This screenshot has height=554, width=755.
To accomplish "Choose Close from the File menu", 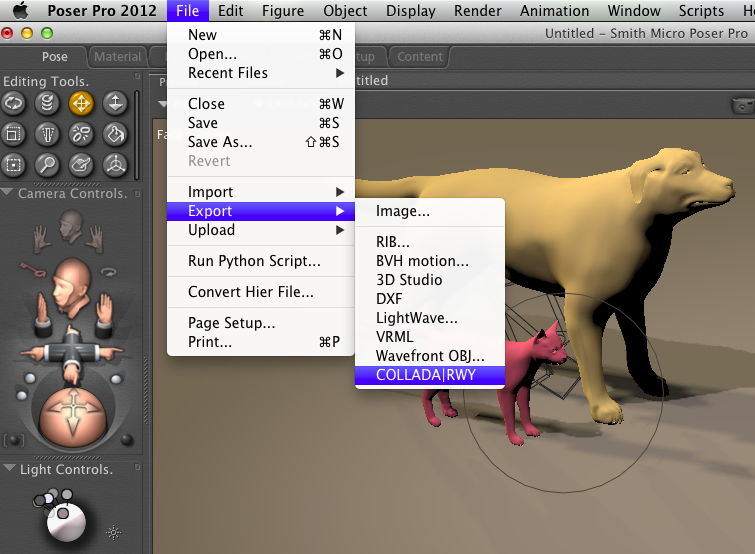I will point(261,104).
